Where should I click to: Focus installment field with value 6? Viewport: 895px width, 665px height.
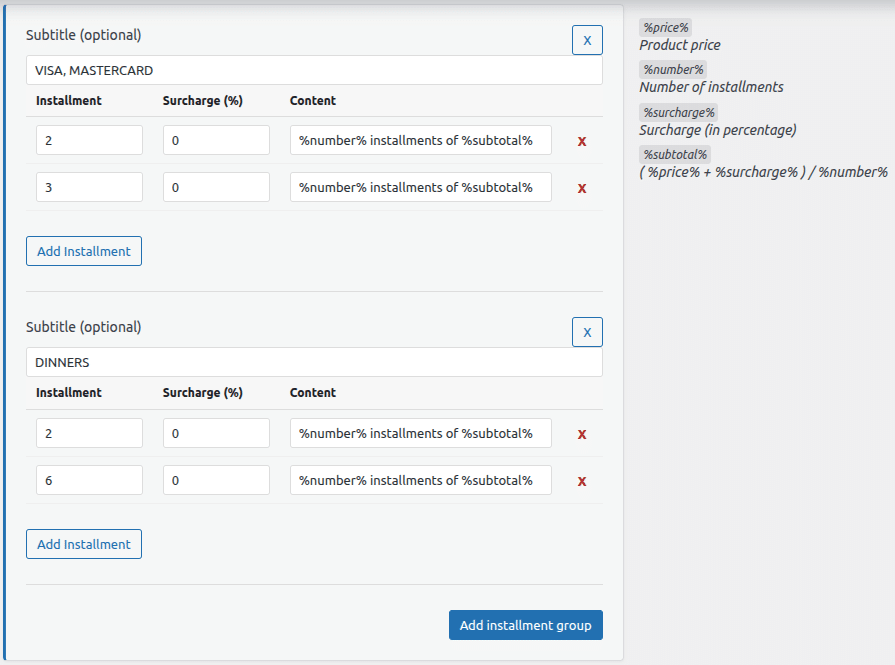click(89, 480)
